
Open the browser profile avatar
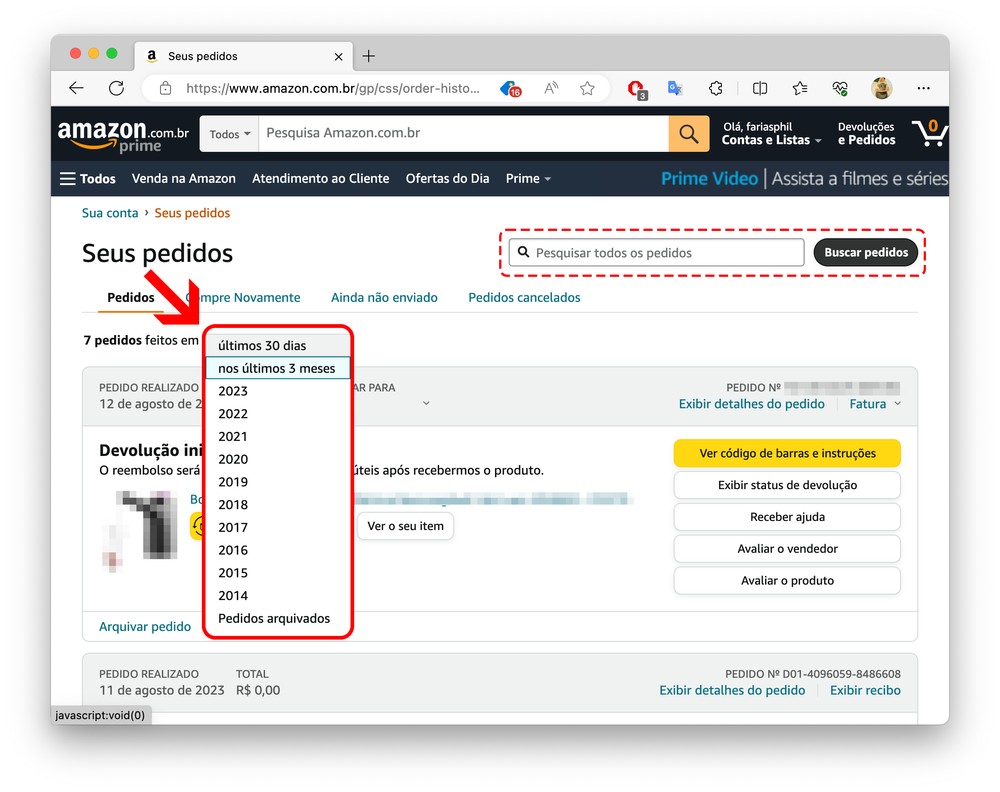pyautogui.click(x=881, y=88)
